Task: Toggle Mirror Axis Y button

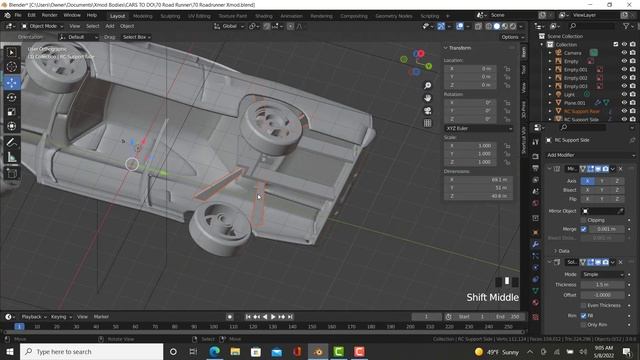Action: 602,180
